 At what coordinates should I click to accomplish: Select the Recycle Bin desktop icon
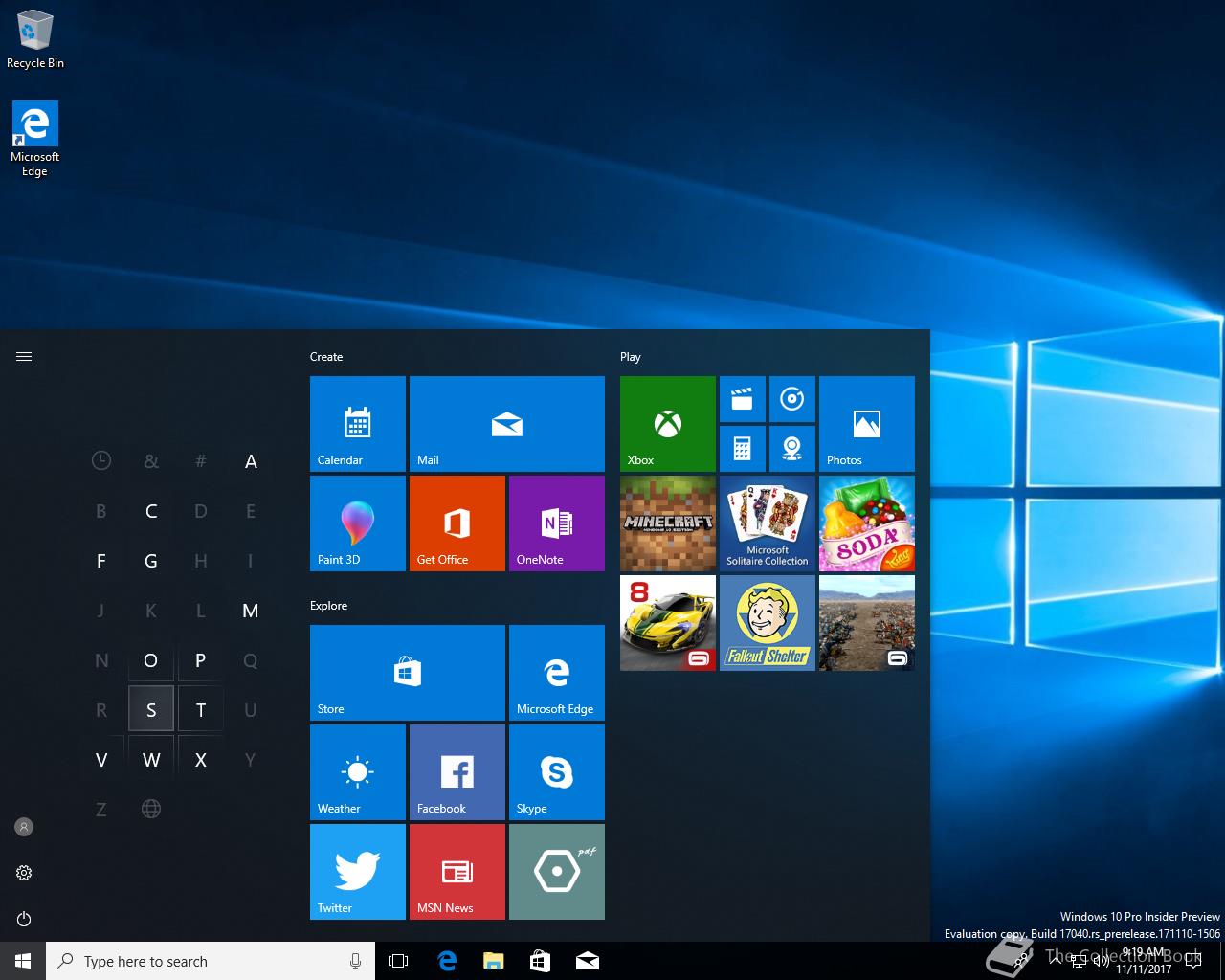[35, 39]
